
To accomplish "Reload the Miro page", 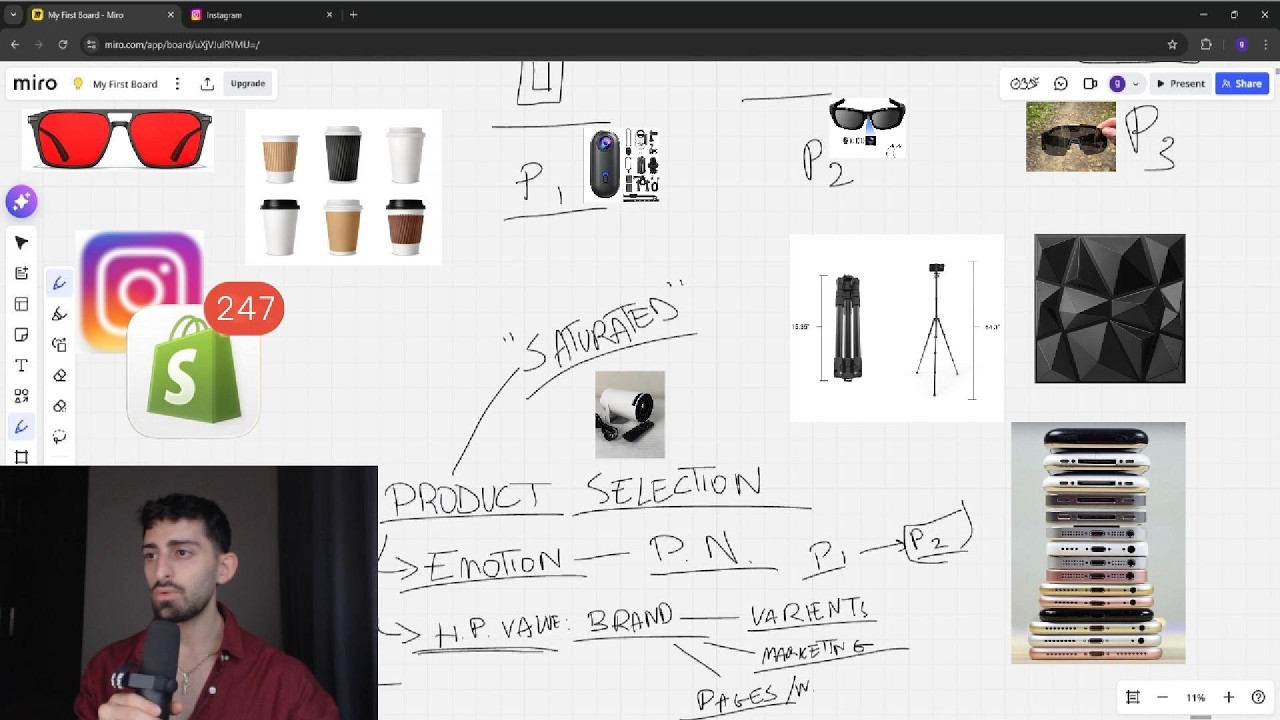I will point(63,44).
